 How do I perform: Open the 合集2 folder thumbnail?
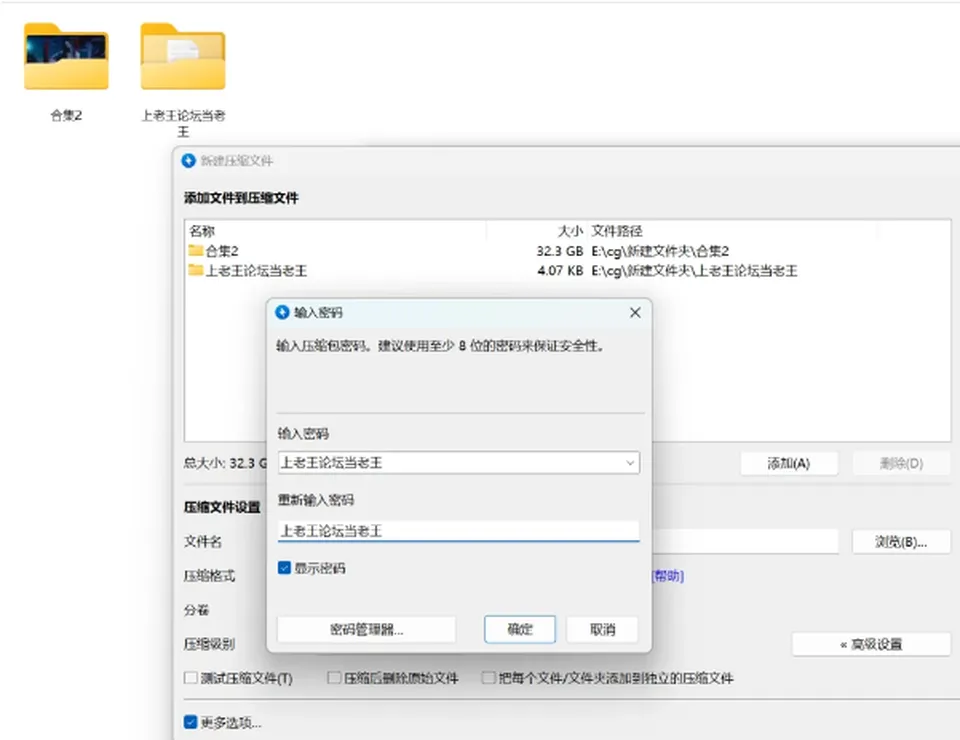point(66,57)
